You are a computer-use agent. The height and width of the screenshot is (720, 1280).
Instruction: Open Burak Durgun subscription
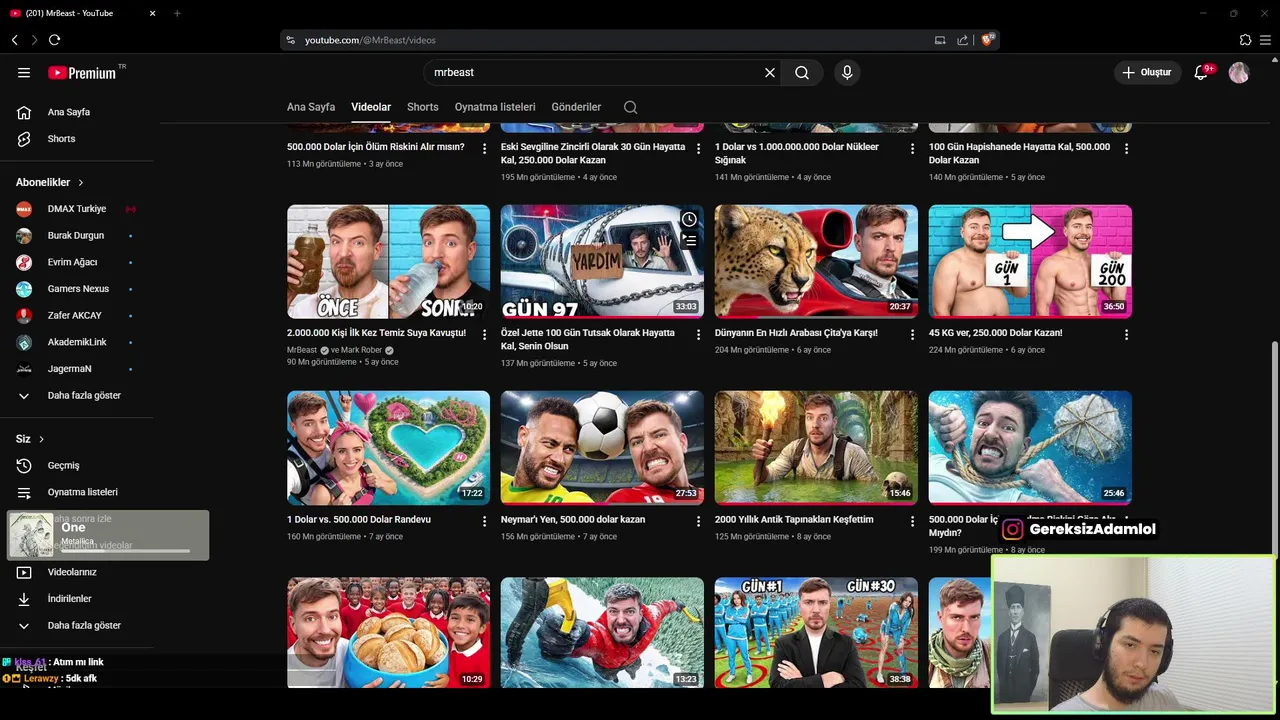tap(77, 235)
